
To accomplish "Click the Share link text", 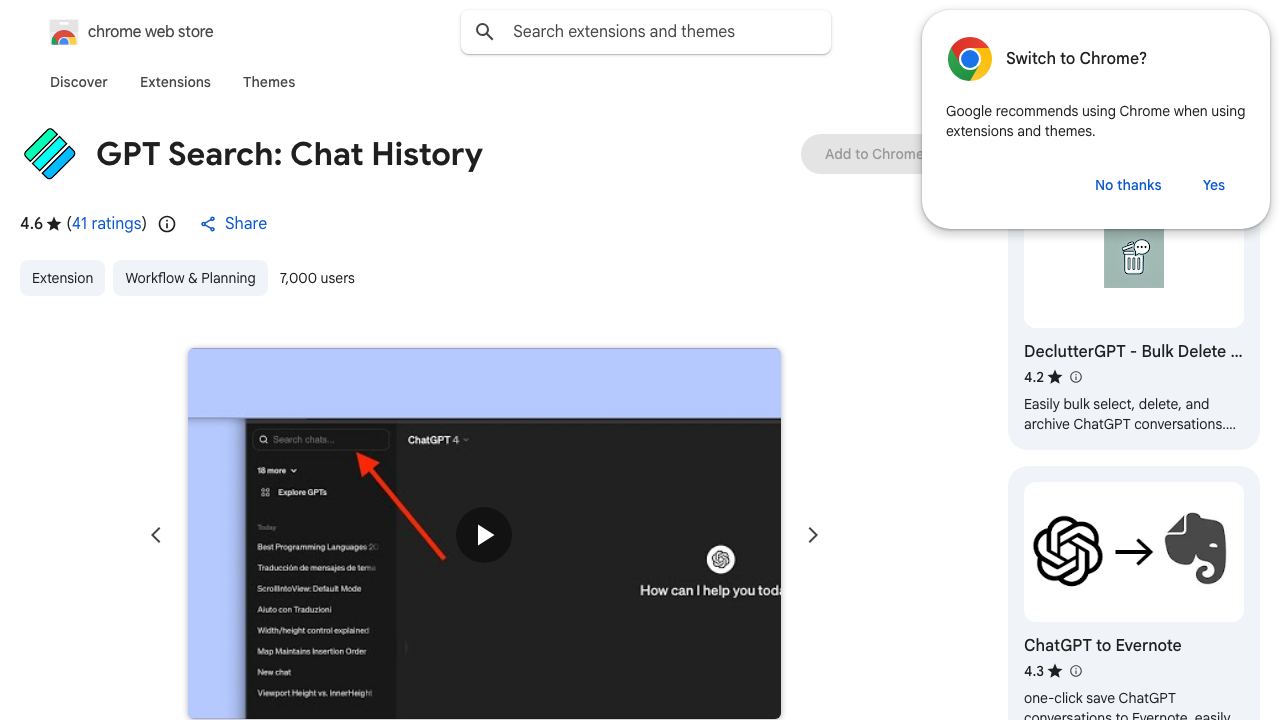I will (246, 224).
